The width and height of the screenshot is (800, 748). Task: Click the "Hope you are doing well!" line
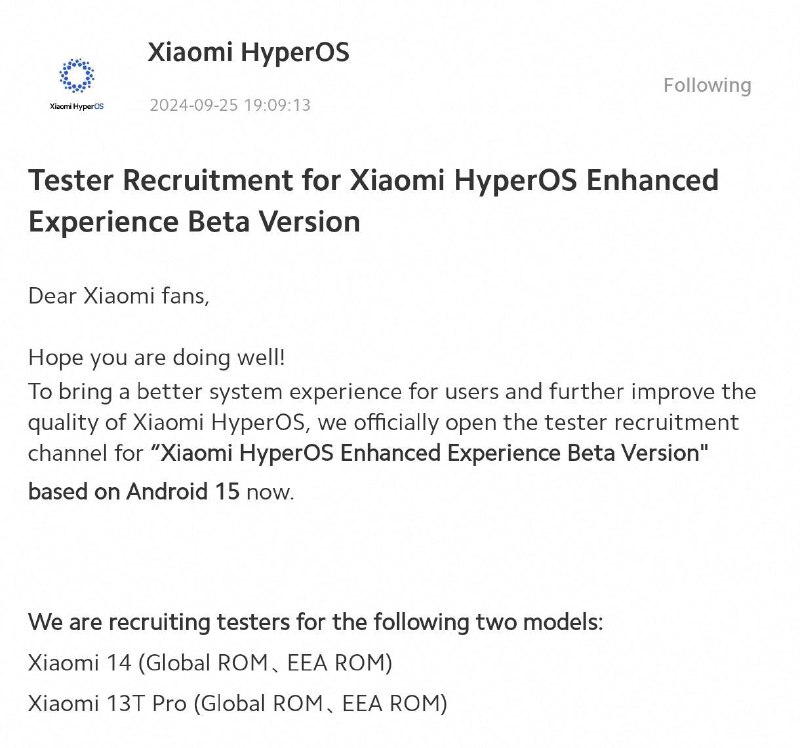coord(157,357)
